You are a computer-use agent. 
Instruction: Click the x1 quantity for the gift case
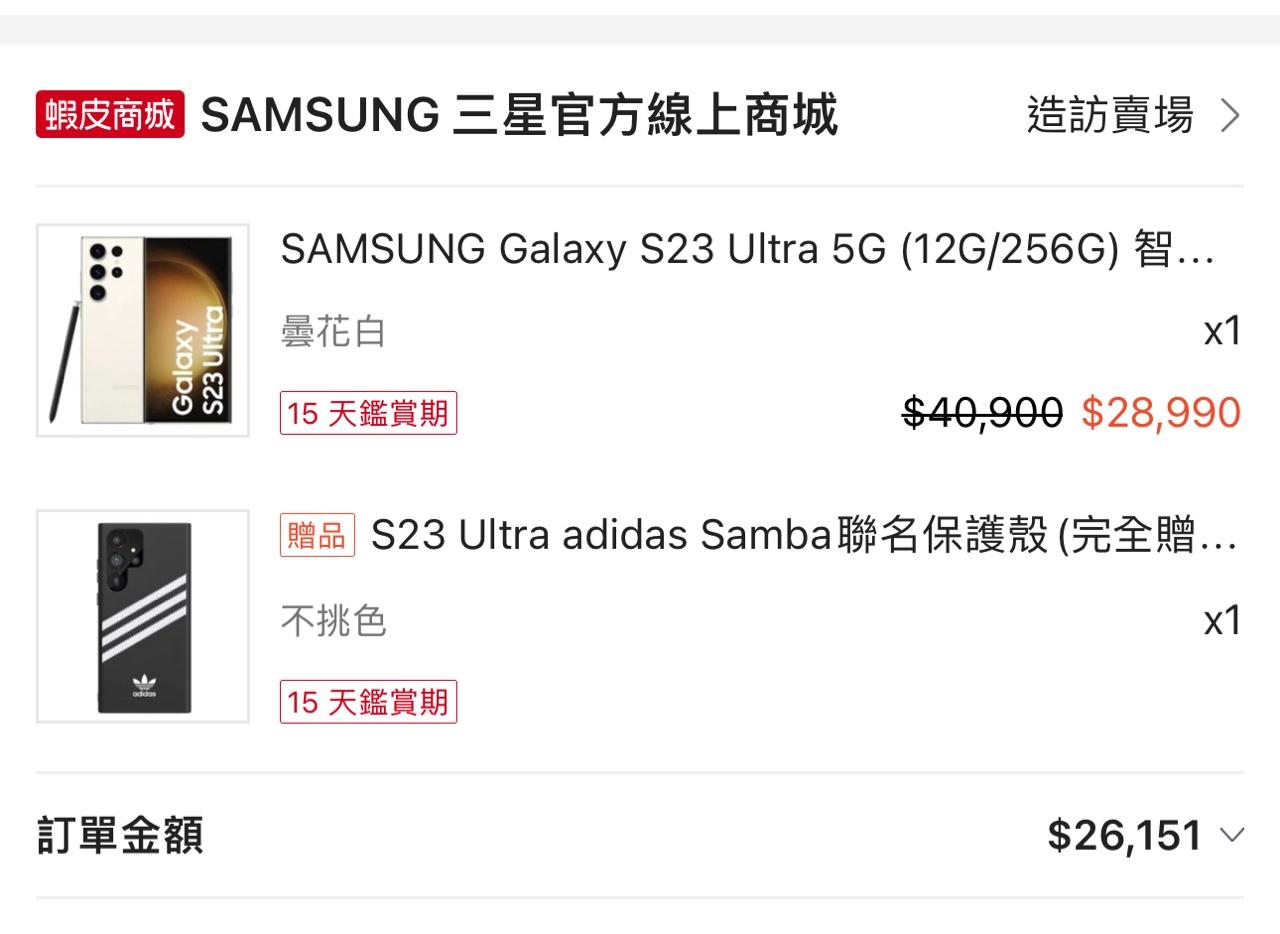coord(1222,621)
